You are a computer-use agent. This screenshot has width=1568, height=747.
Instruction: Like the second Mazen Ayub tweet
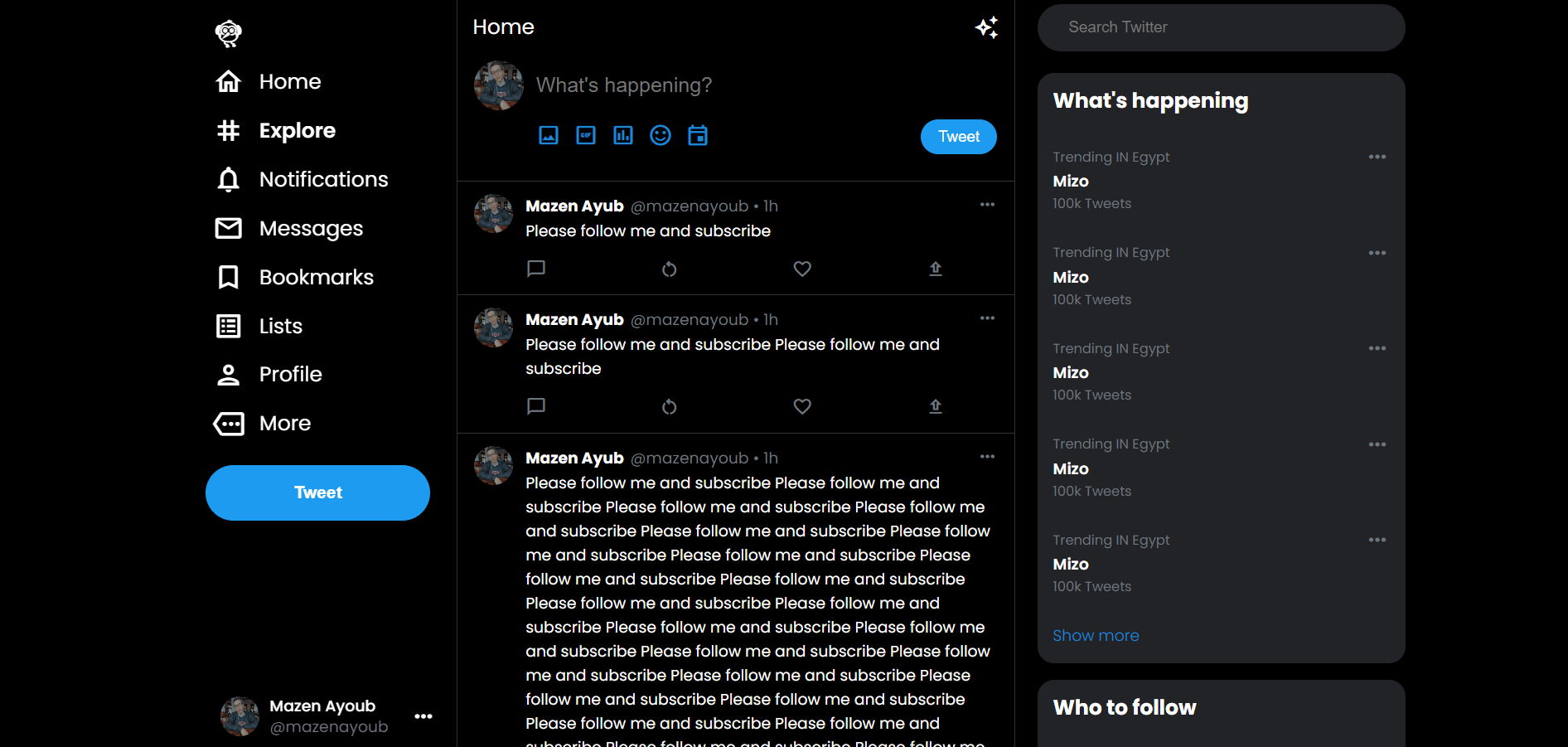point(802,406)
